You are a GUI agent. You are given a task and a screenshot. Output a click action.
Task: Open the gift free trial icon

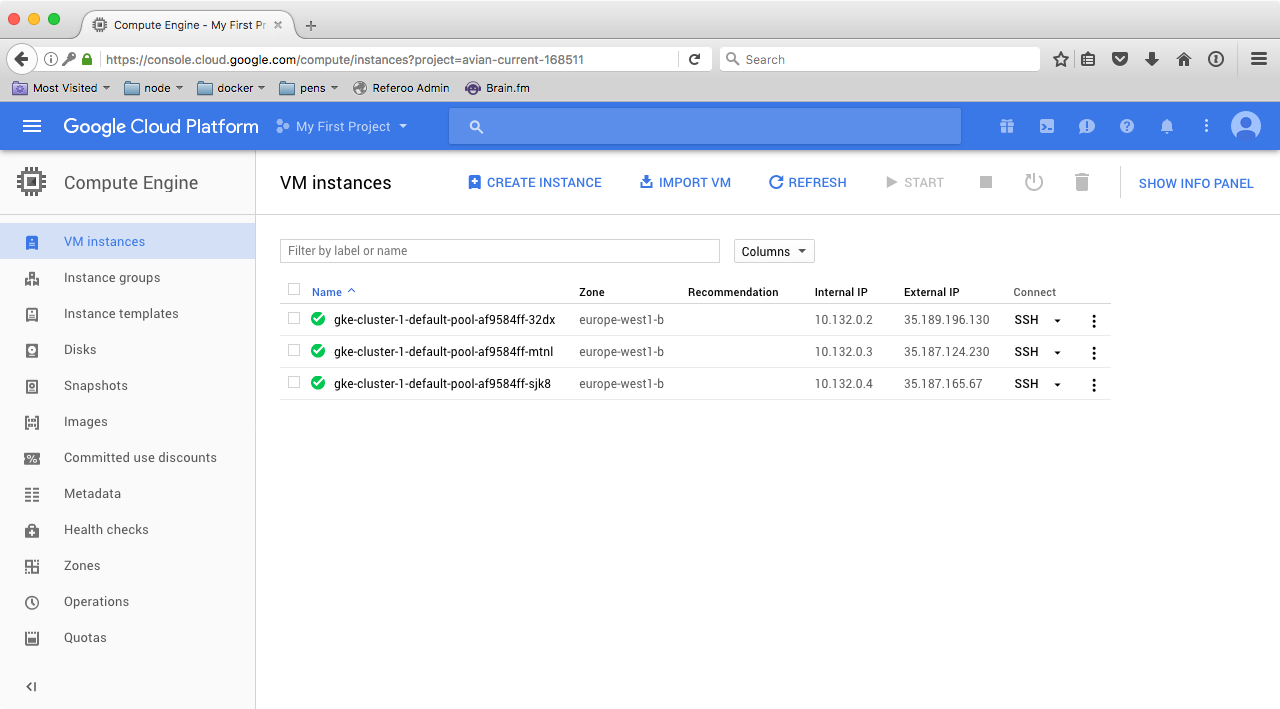(x=1007, y=126)
